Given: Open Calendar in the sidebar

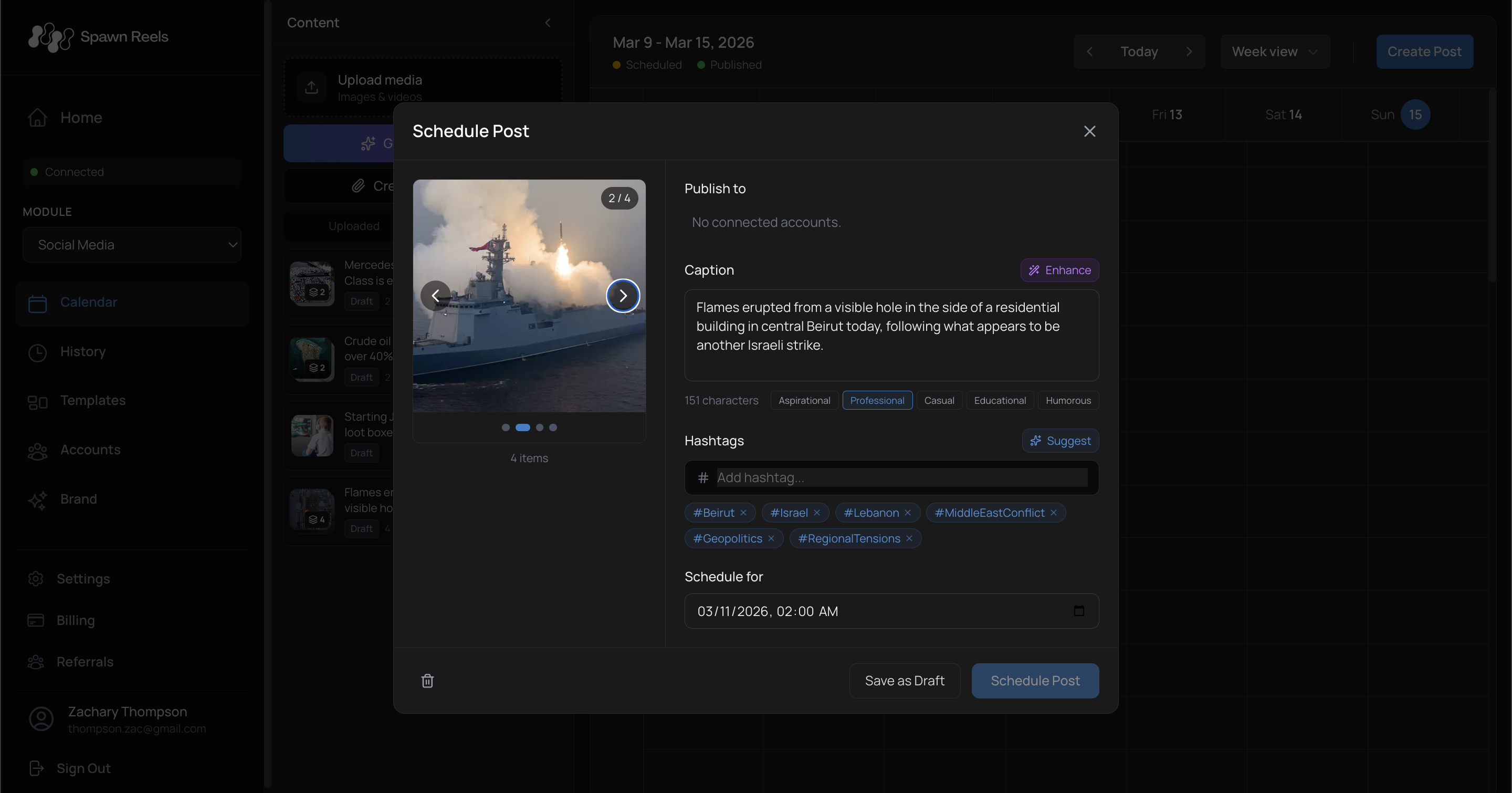Looking at the screenshot, I should click(89, 302).
